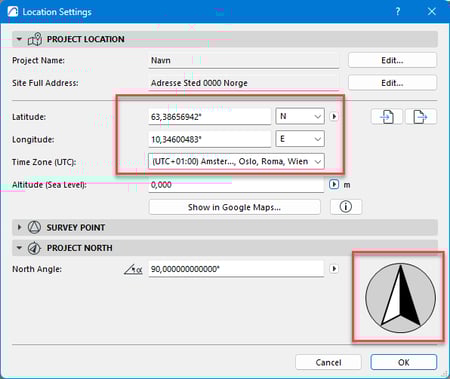Click the Altitude (Sea Level) field
Image resolution: width=450 pixels, height=379 pixels.
(x=236, y=184)
